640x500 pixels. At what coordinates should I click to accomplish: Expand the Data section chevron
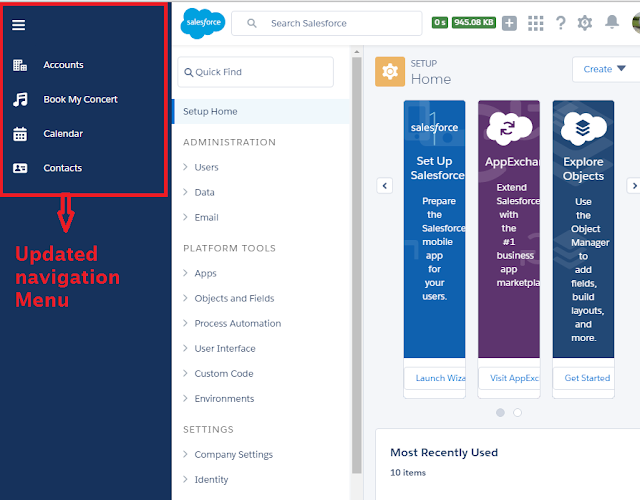pos(185,192)
